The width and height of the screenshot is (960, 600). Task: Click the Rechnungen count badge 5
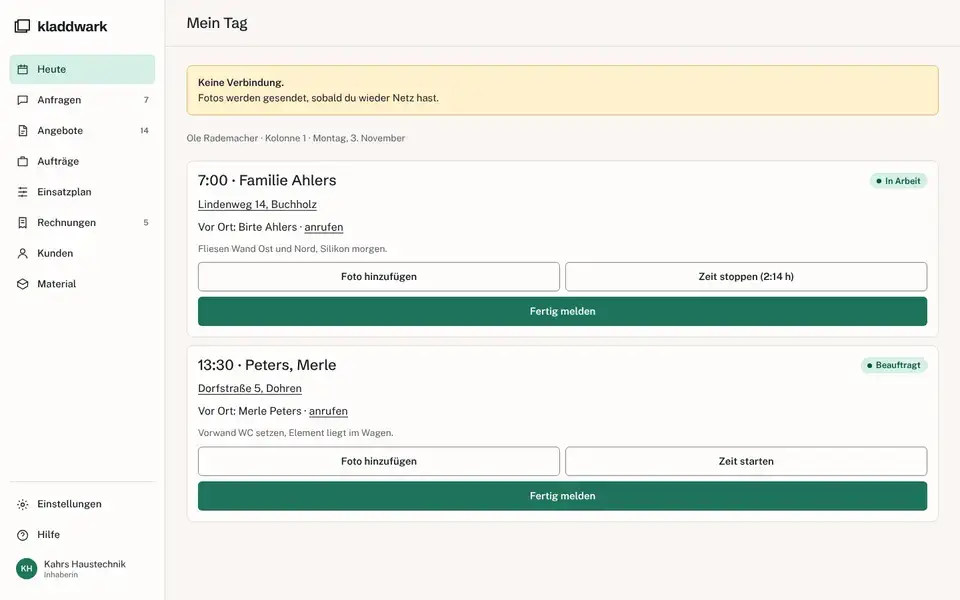pos(146,222)
